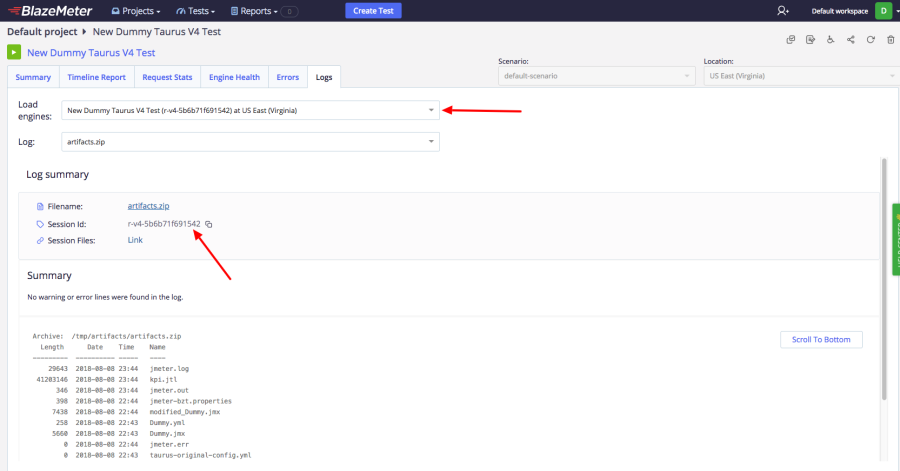Switch to the Engine Health tab
The image size is (900, 471).
tap(234, 77)
